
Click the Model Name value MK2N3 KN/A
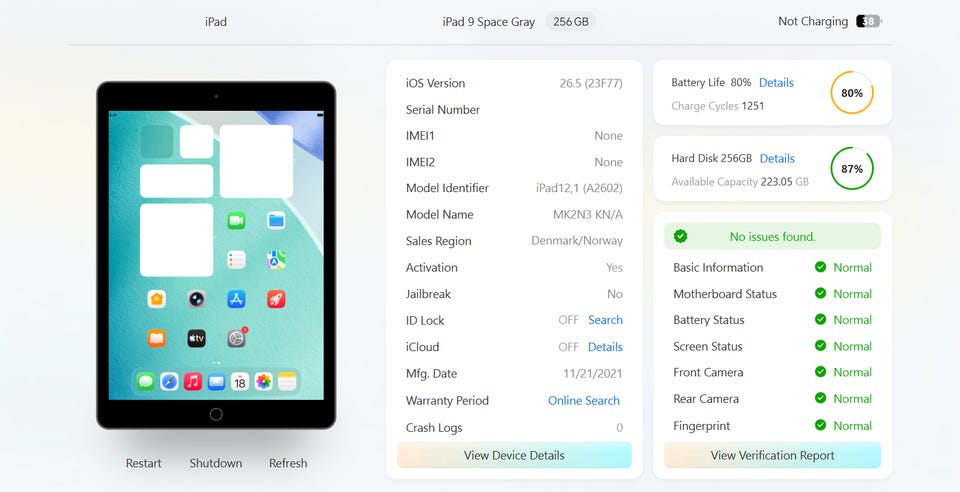(x=588, y=215)
